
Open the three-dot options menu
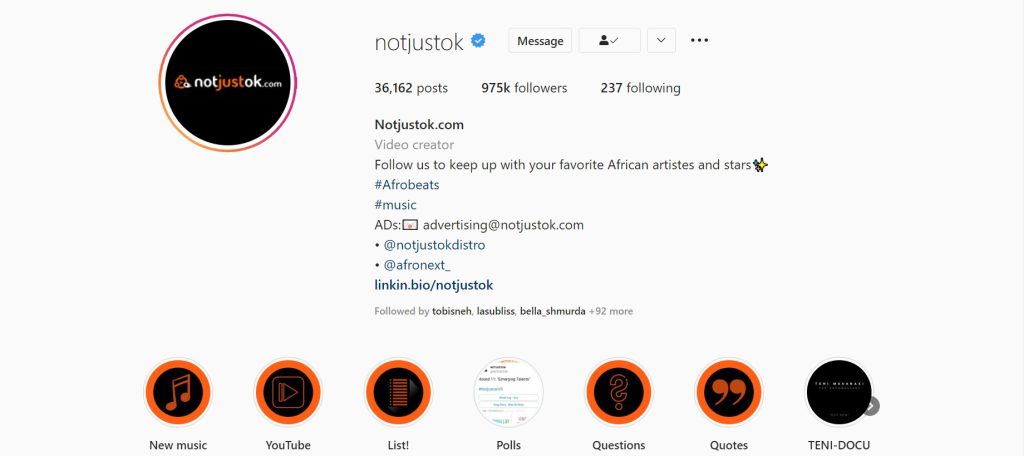(699, 41)
